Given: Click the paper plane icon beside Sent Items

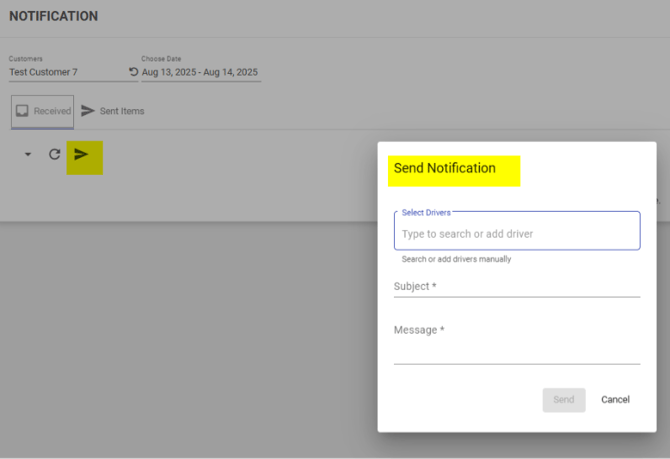Looking at the screenshot, I should (x=88, y=111).
